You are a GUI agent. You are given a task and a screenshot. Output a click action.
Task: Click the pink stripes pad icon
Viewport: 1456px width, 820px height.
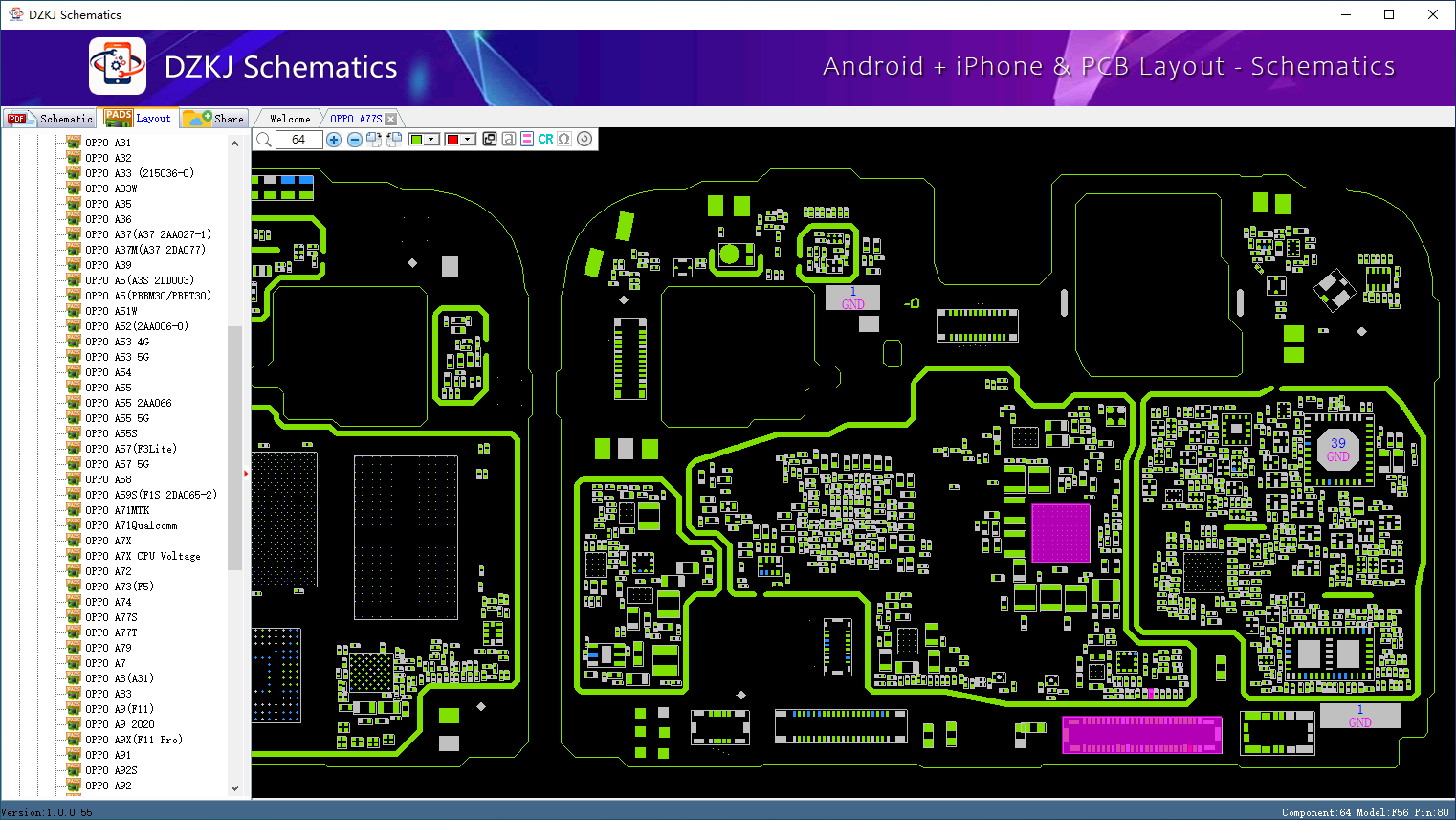point(527,140)
